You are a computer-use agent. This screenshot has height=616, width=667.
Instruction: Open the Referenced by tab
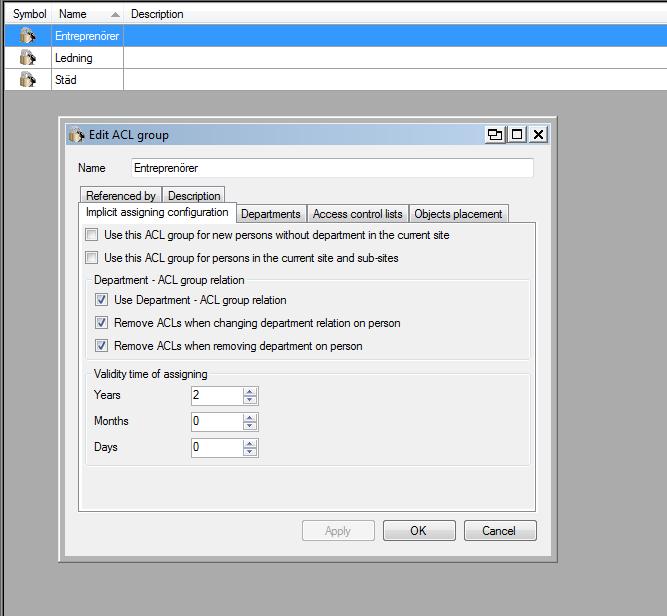[x=121, y=196]
